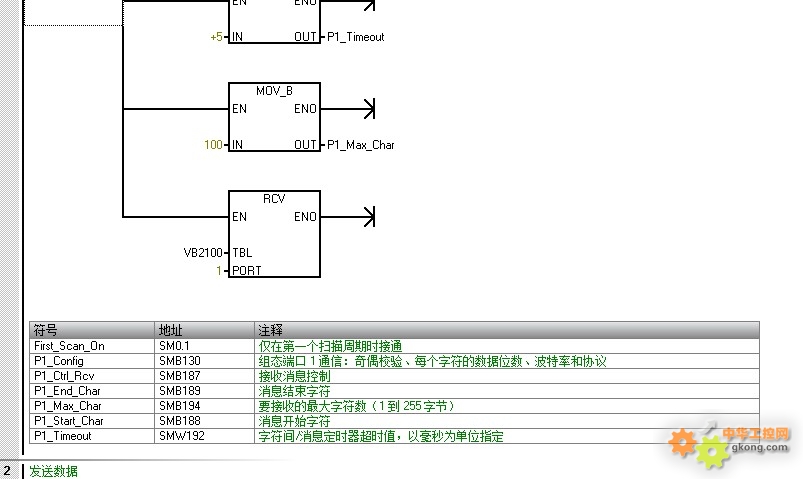803x479 pixels.
Task: Click the SMB187 address cell
Action: coord(204,376)
